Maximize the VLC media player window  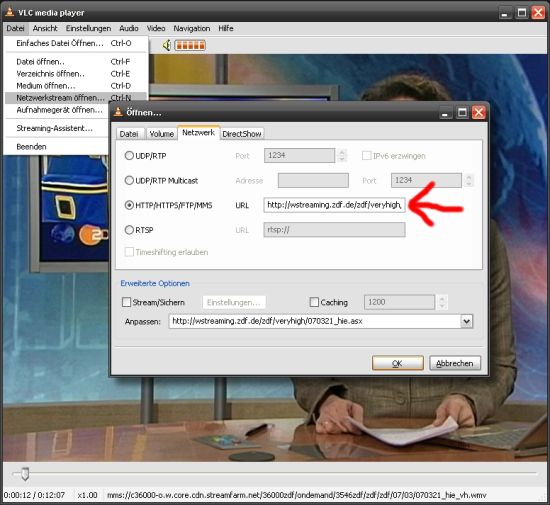pos(522,13)
